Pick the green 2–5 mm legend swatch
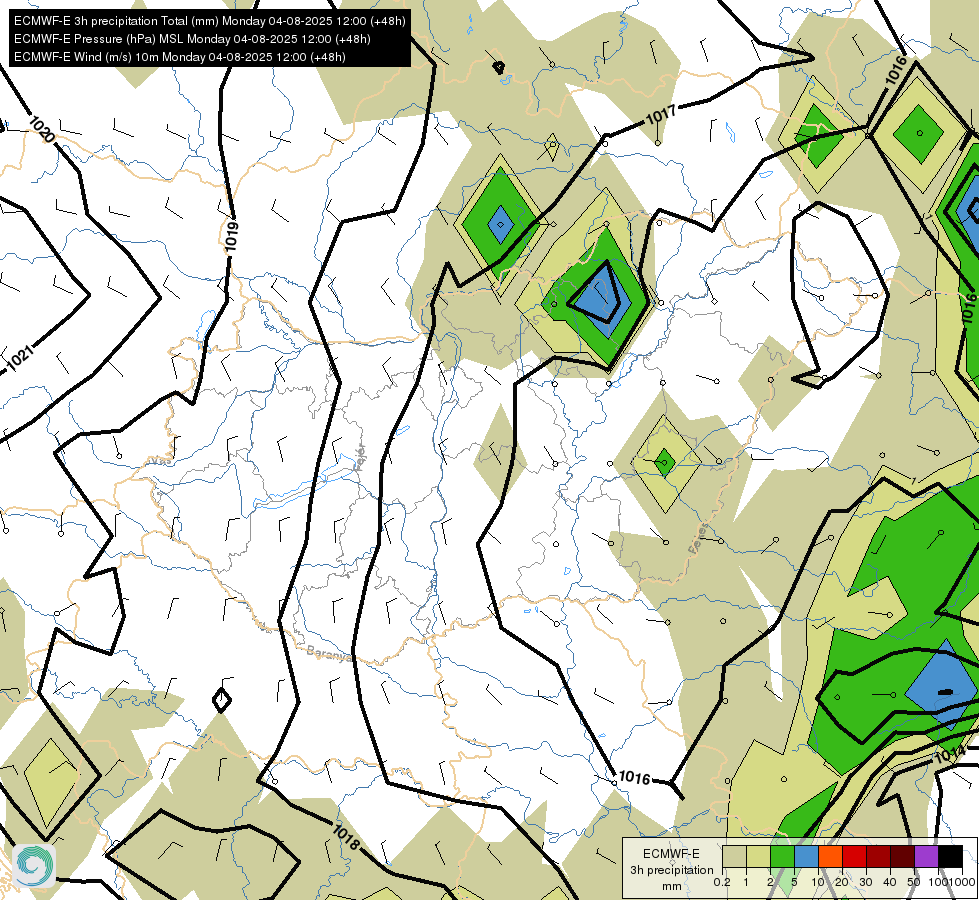Viewport: 979px width, 900px height. 782,857
